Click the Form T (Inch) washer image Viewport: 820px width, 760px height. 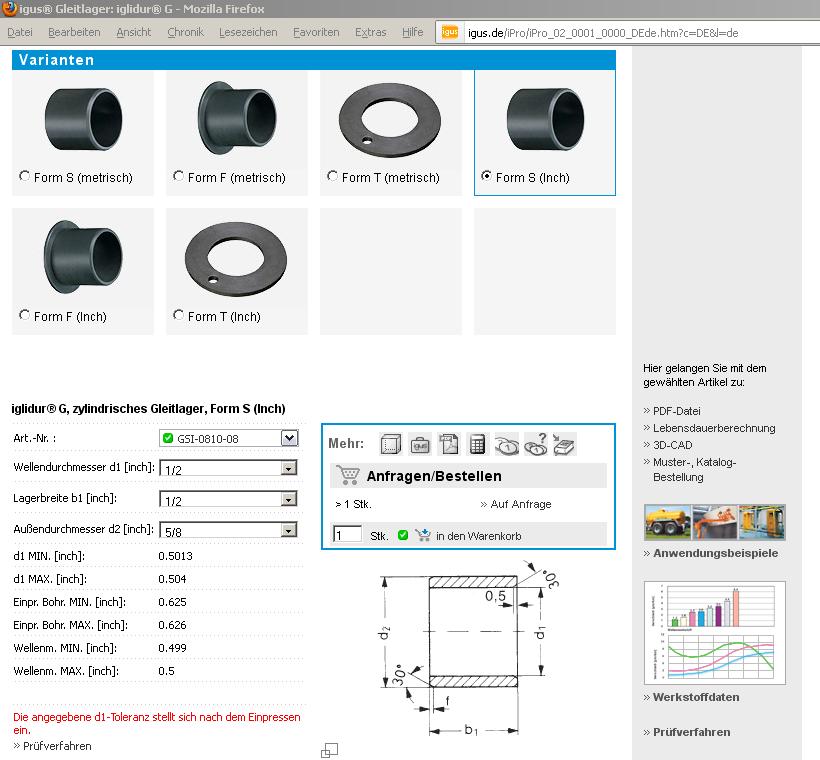tap(236, 259)
